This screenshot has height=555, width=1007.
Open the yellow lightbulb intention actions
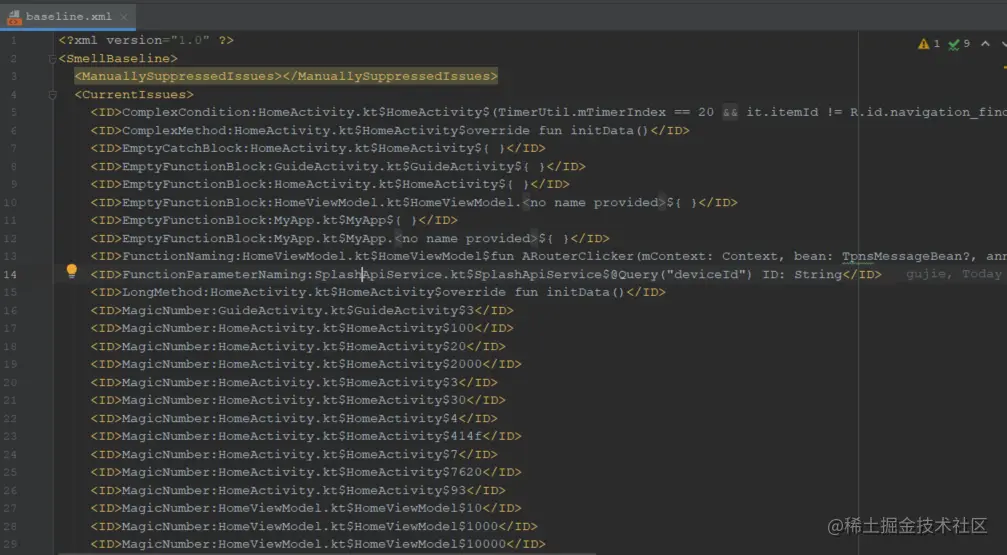point(72,271)
